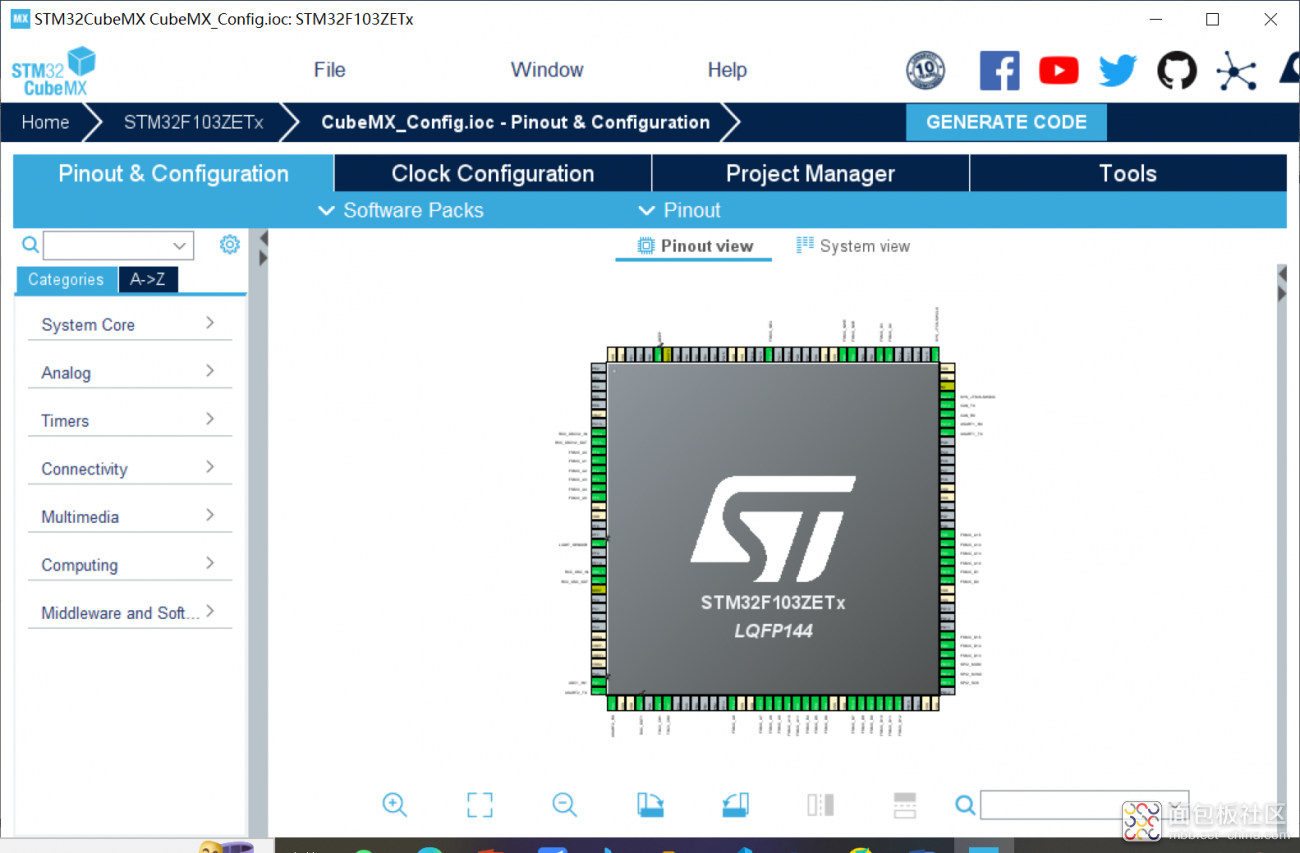The image size is (1300, 853).
Task: Click the LQFP144 package label
Action: tap(773, 631)
